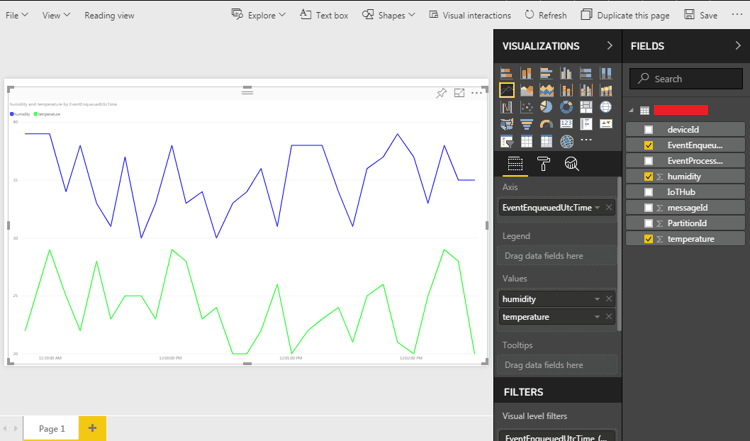Image resolution: width=750 pixels, height=441 pixels.
Task: Select the funnel chart visualization
Action: pyautogui.click(x=527, y=124)
